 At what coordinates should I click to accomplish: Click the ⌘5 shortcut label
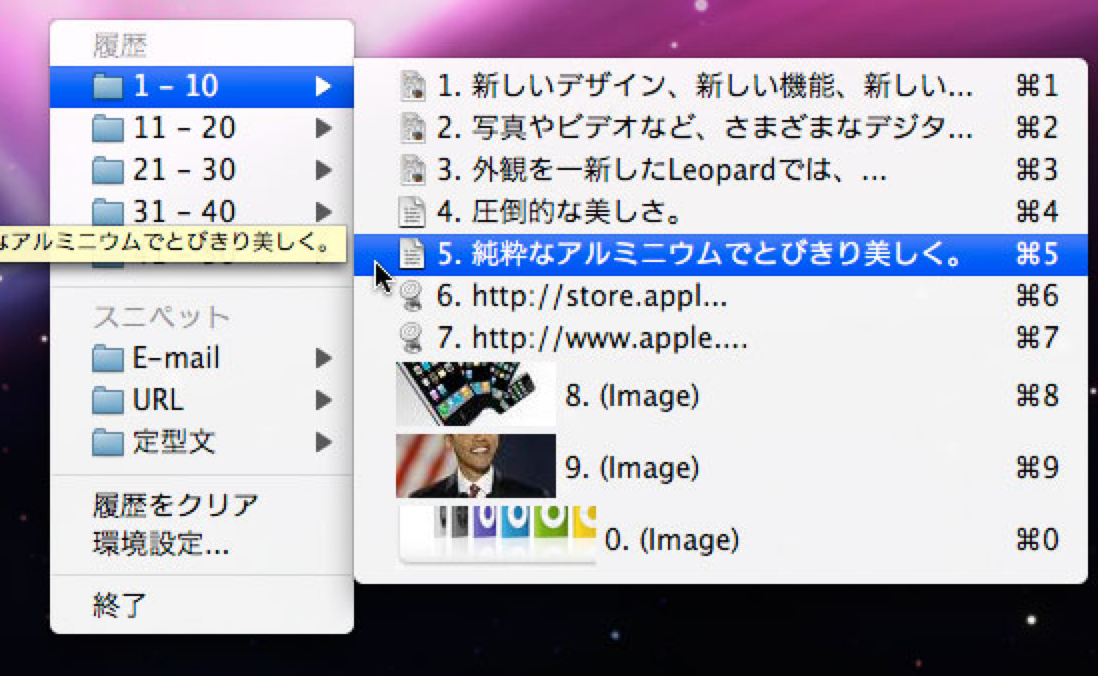click(1037, 254)
